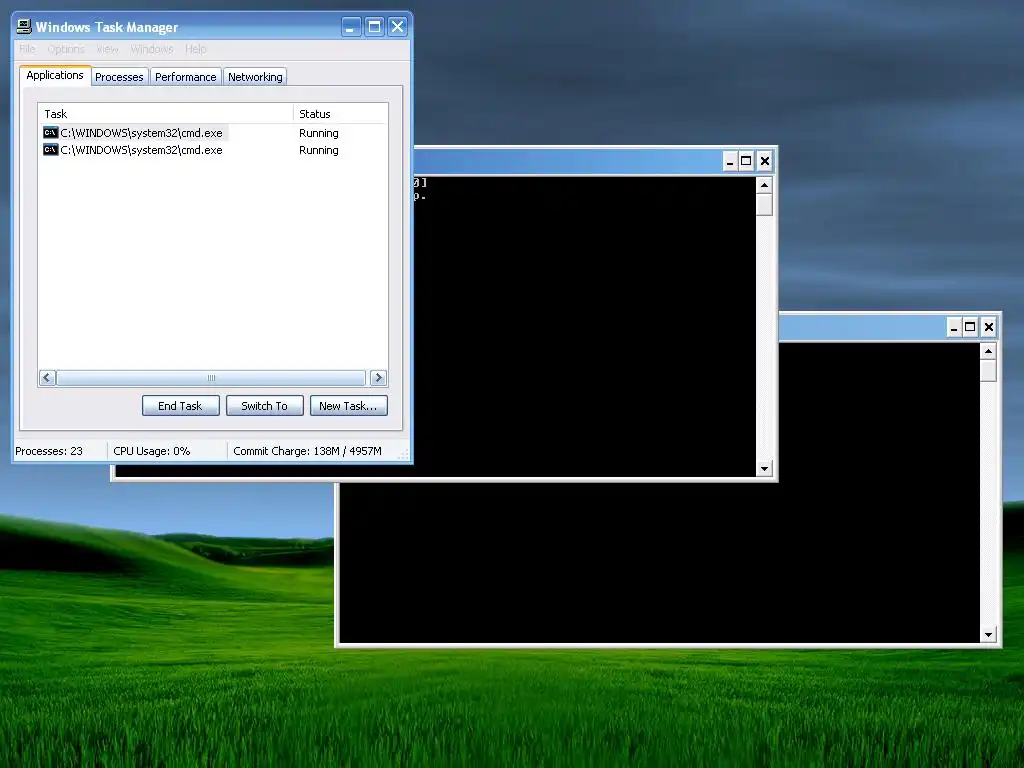Click the Processes: 23 status bar entry

(x=49, y=451)
